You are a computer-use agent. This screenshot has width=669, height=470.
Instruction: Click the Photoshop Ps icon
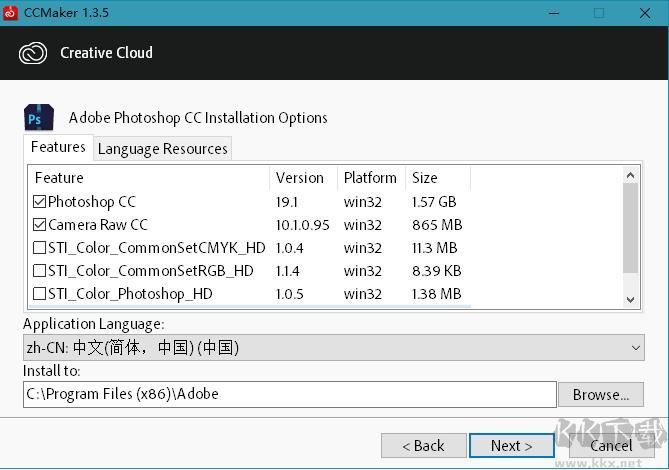38,118
